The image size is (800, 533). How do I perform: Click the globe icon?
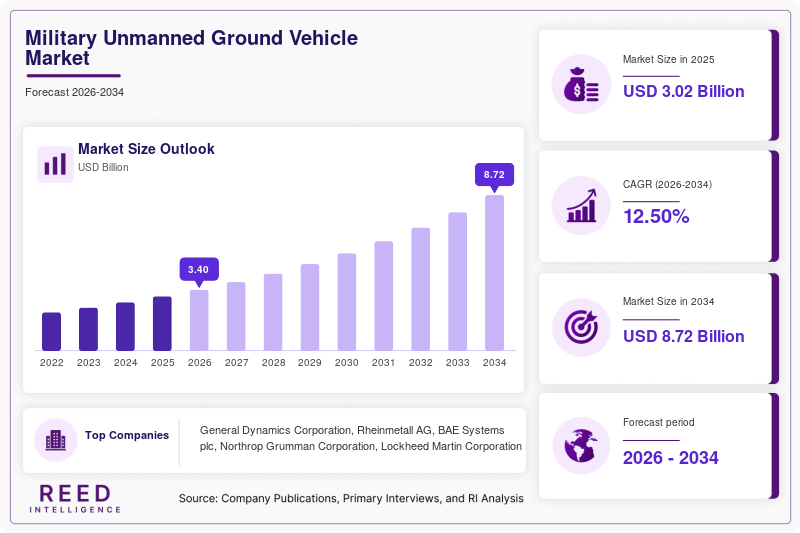coord(581,446)
